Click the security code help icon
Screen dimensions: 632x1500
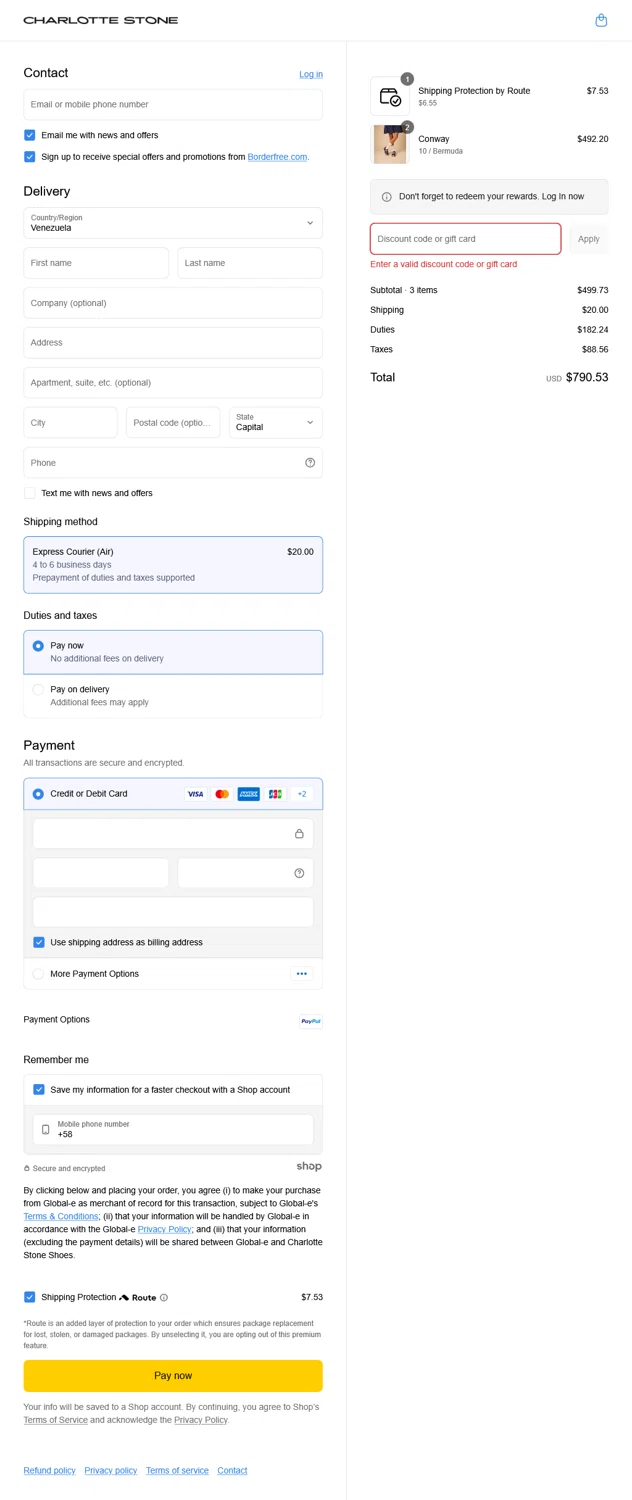299,873
